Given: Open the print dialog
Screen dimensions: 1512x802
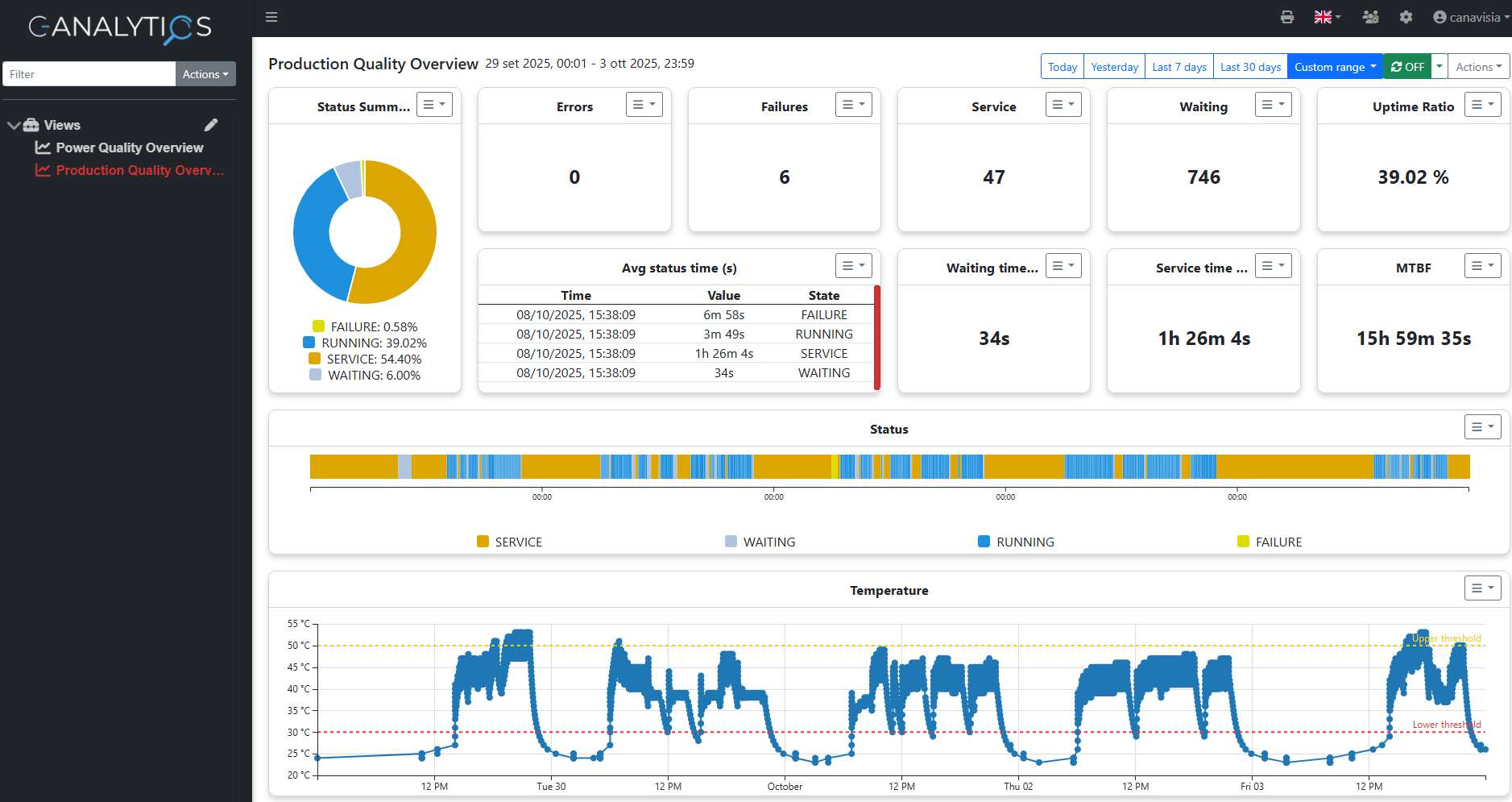Looking at the screenshot, I should pyautogui.click(x=1286, y=16).
